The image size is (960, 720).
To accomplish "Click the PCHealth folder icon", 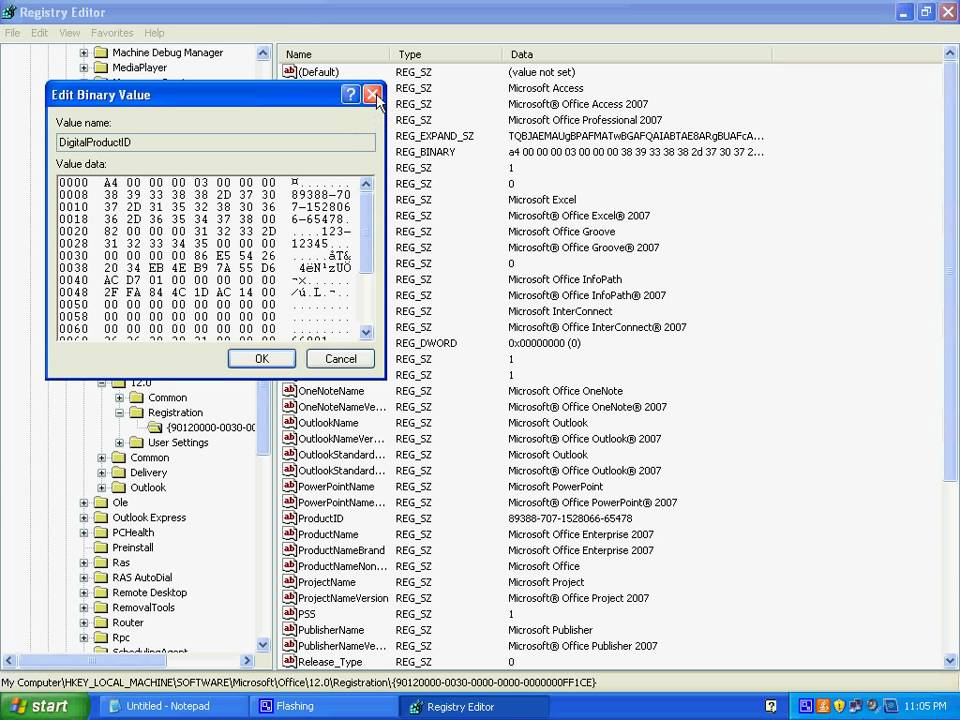I will click(x=101, y=533).
